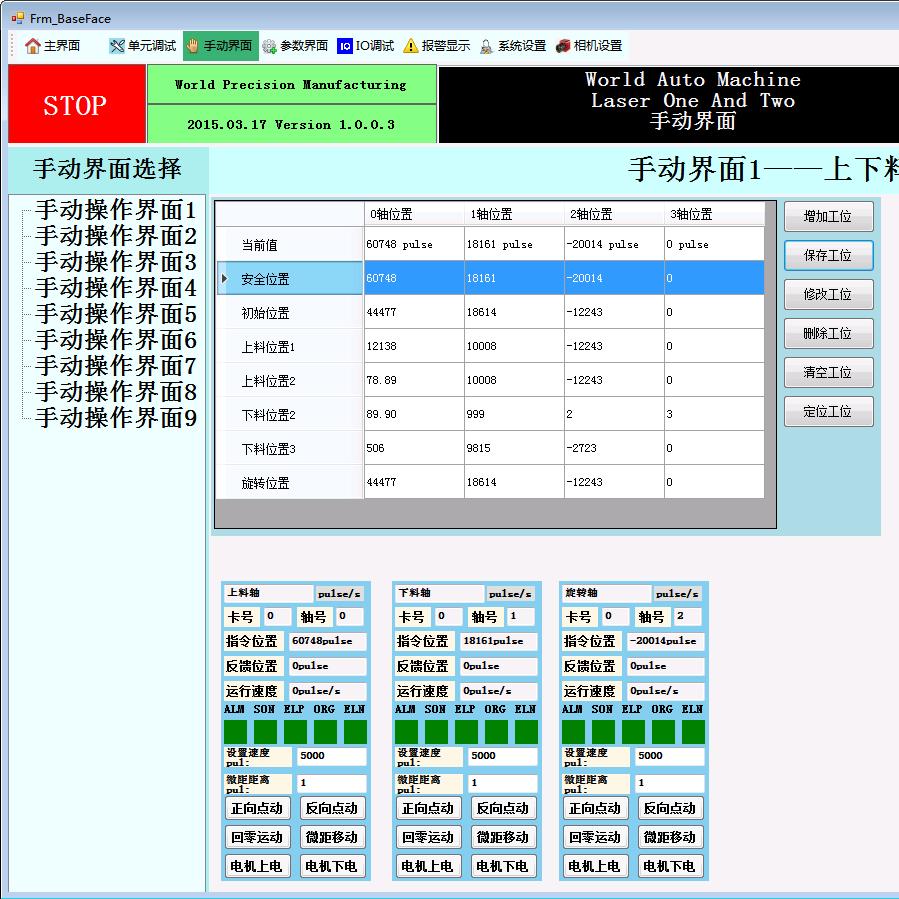
Task: Click the 定位工位 button
Action: pyautogui.click(x=828, y=411)
